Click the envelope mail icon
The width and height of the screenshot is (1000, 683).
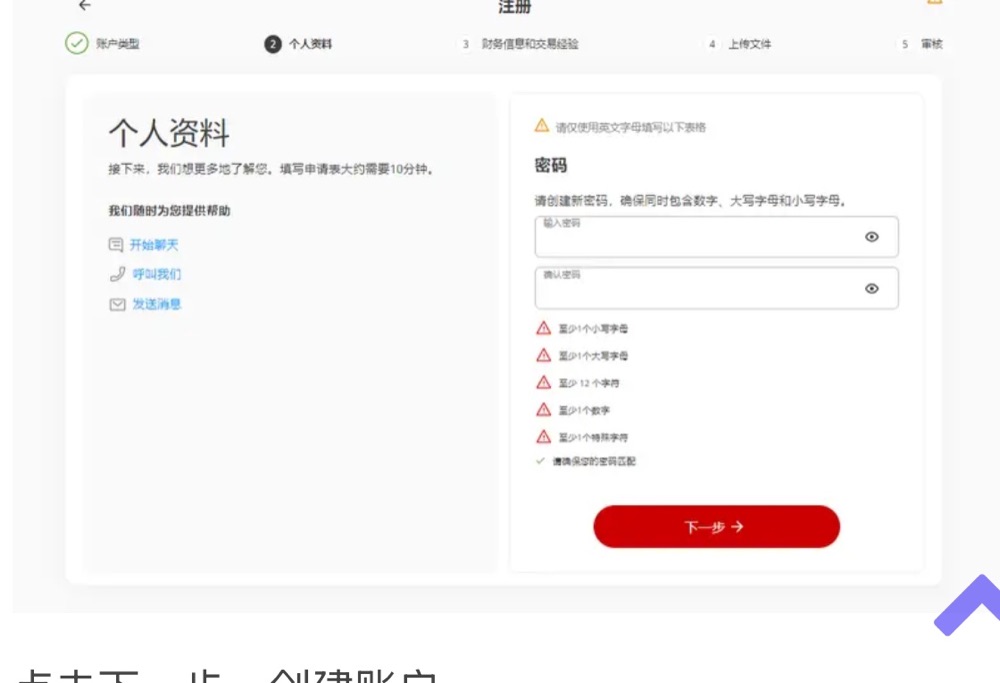[x=117, y=304]
